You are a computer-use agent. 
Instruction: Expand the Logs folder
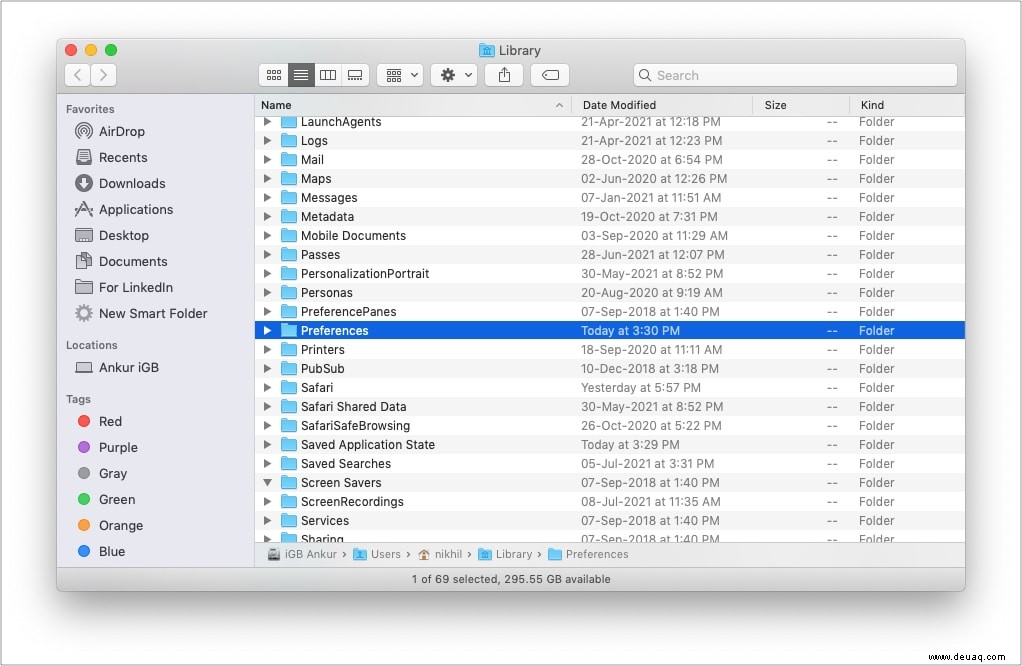pyautogui.click(x=267, y=141)
